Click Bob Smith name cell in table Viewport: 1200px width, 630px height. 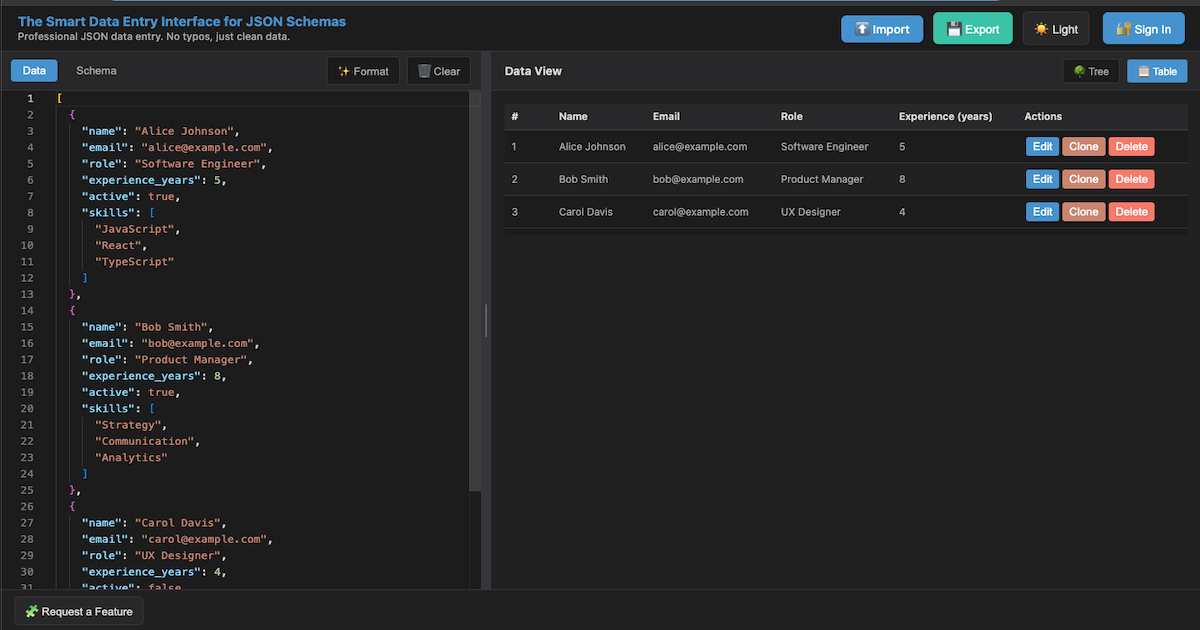(584, 179)
